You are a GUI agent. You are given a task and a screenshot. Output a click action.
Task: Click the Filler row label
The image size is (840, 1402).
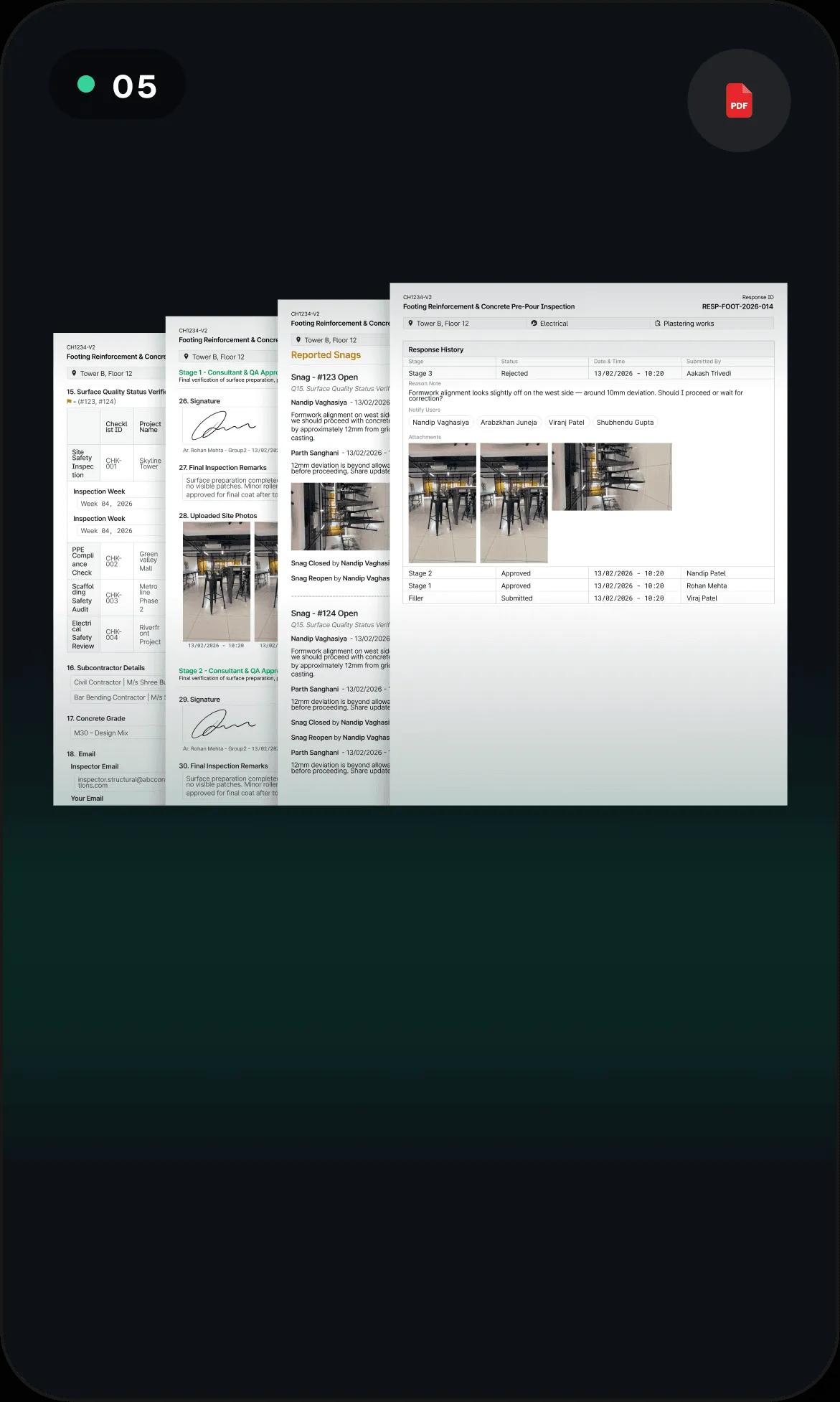click(416, 598)
